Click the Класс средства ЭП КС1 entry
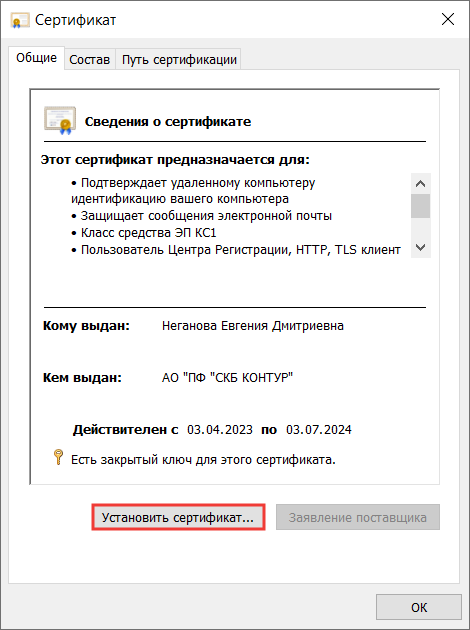Screen dimensions: 470x630 (144, 233)
